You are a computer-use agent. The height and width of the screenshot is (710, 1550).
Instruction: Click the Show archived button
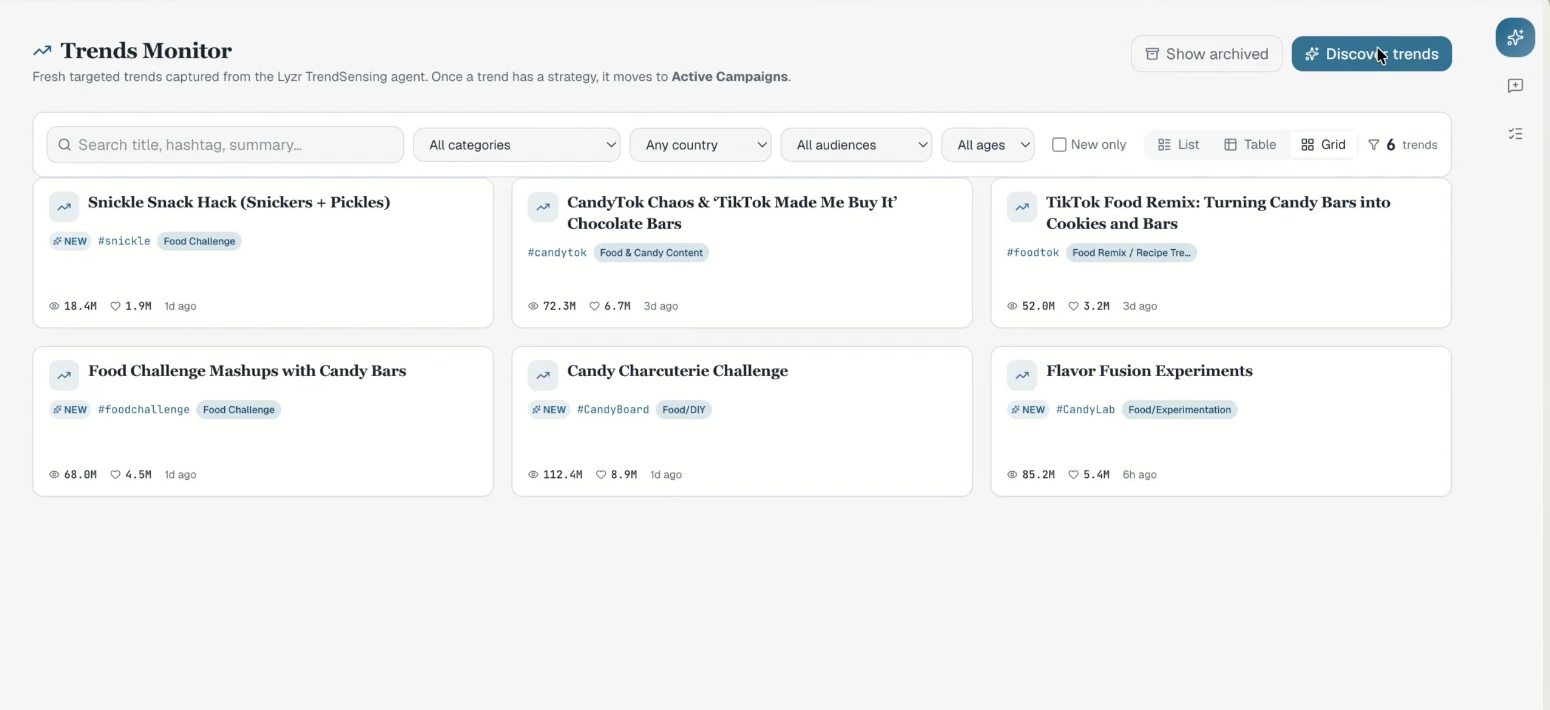pos(1207,54)
